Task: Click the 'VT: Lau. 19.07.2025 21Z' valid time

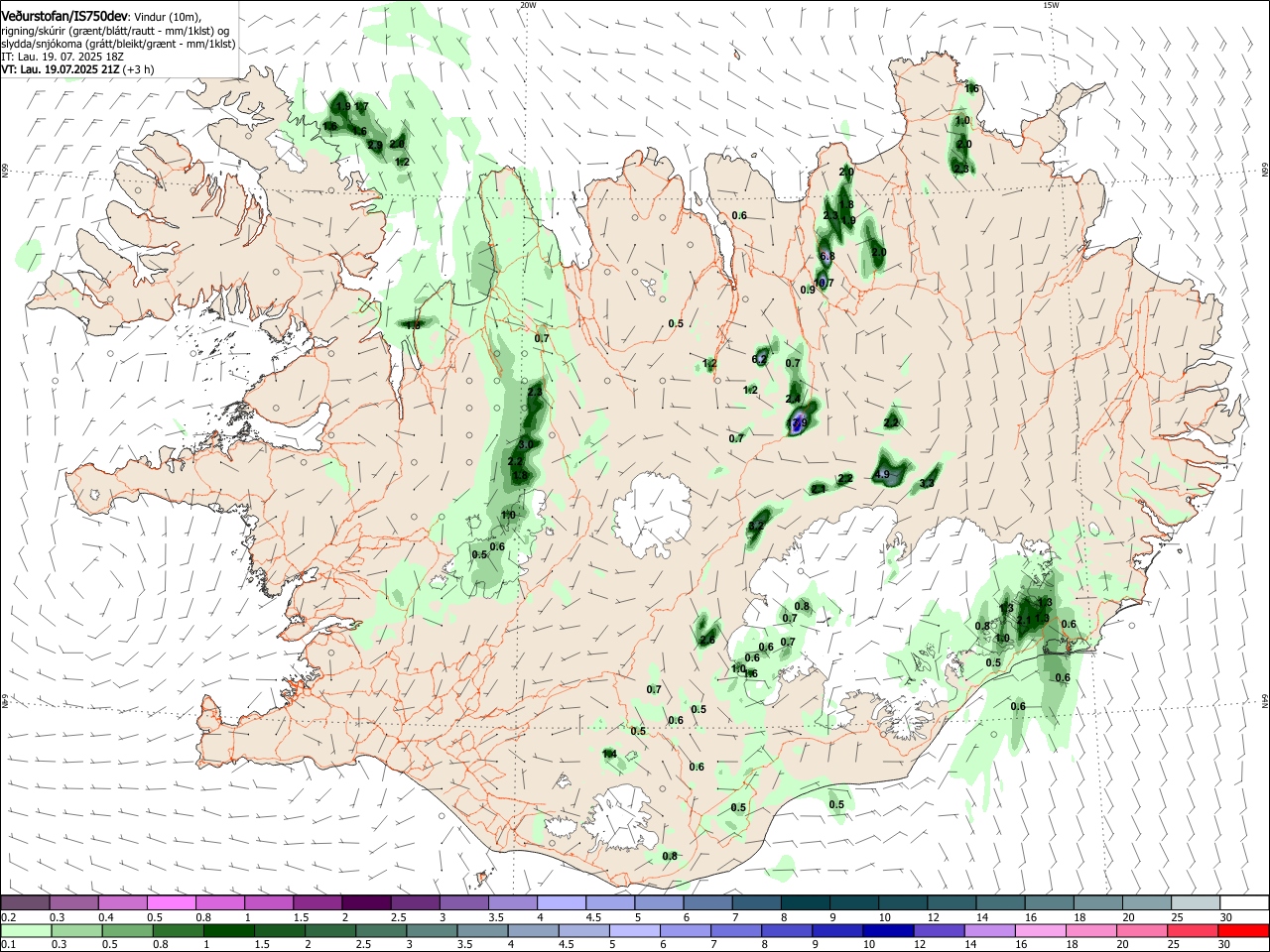Action: pos(60,70)
